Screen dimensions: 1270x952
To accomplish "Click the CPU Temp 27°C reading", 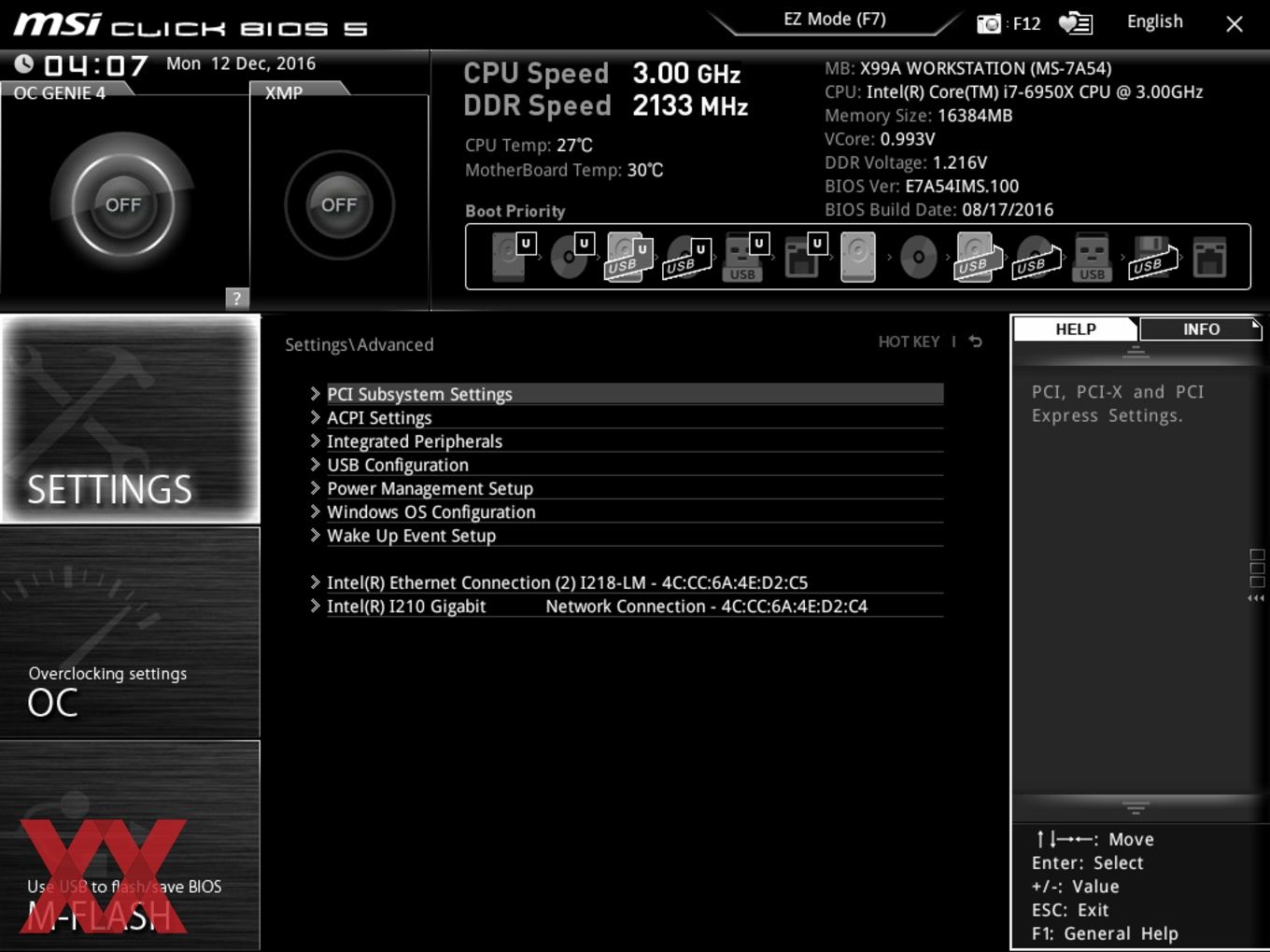I will click(529, 146).
